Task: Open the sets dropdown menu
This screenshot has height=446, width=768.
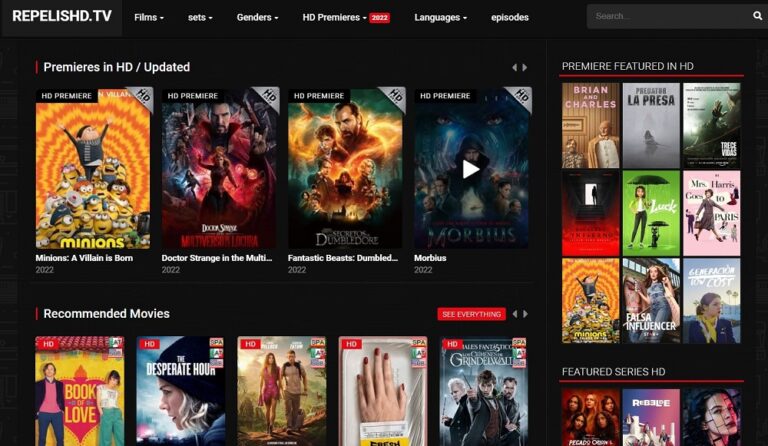Action: [200, 17]
